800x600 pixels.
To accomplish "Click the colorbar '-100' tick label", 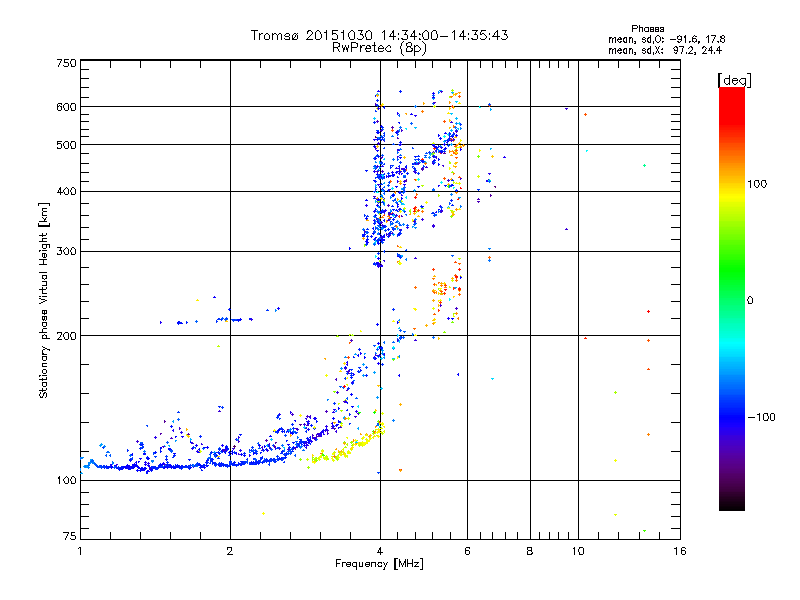I will (x=761, y=417).
